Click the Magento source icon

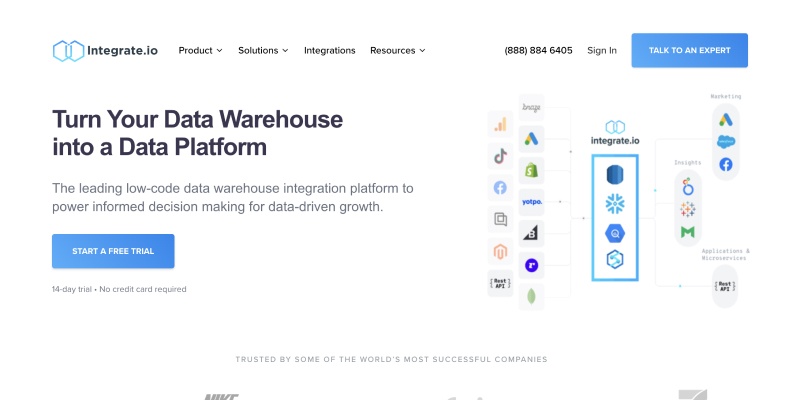click(501, 252)
